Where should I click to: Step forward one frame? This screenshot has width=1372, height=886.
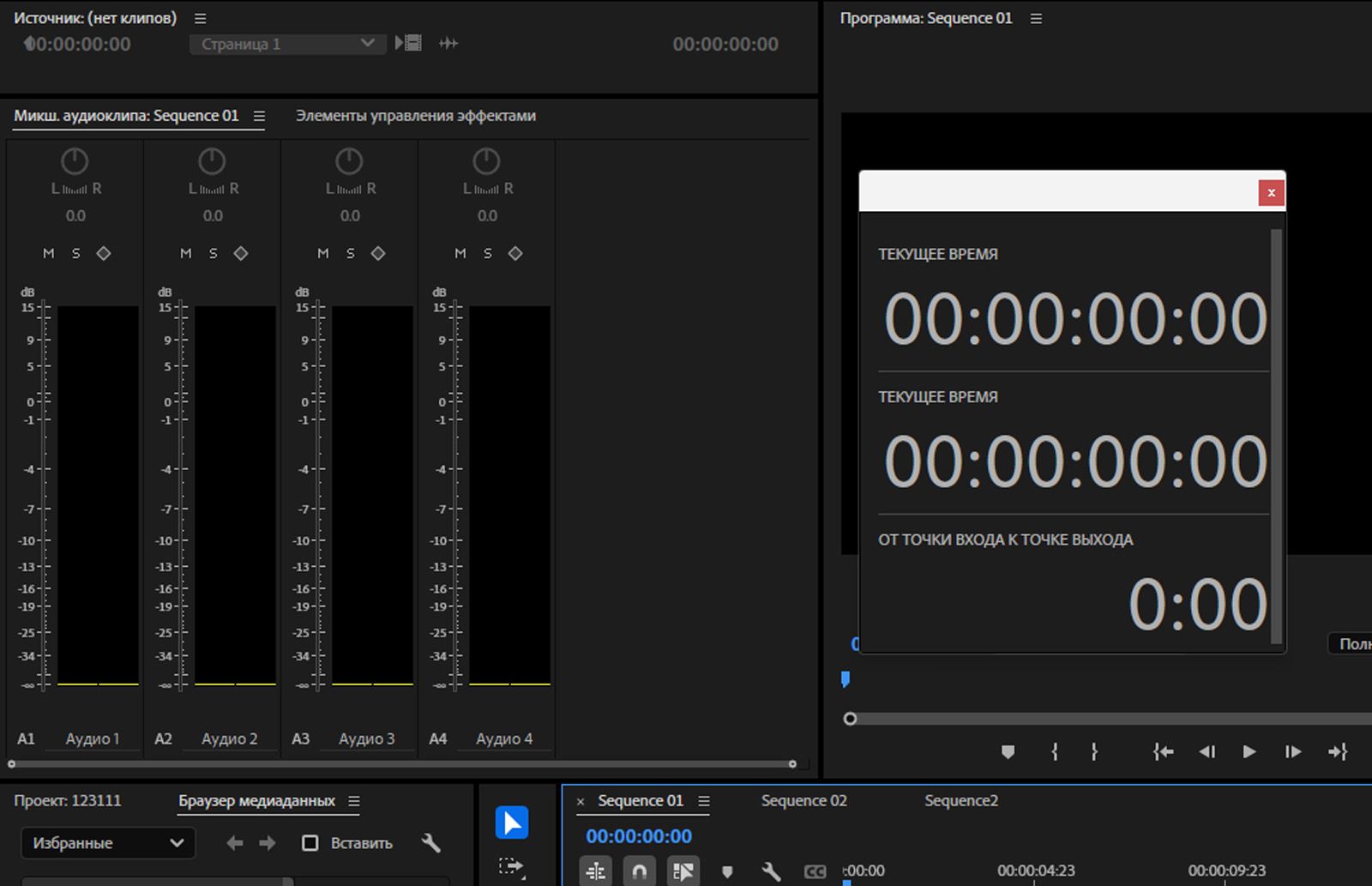[1292, 752]
